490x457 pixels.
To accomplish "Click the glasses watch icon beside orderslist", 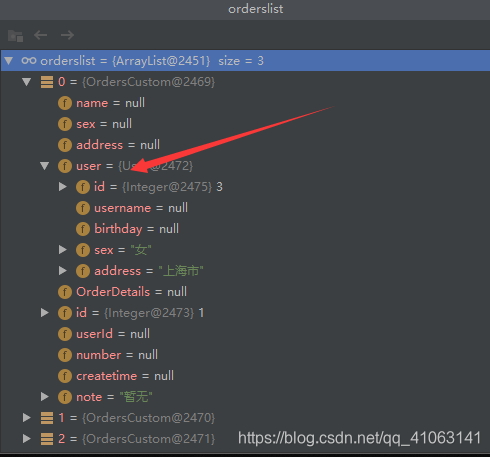I will (x=29, y=61).
